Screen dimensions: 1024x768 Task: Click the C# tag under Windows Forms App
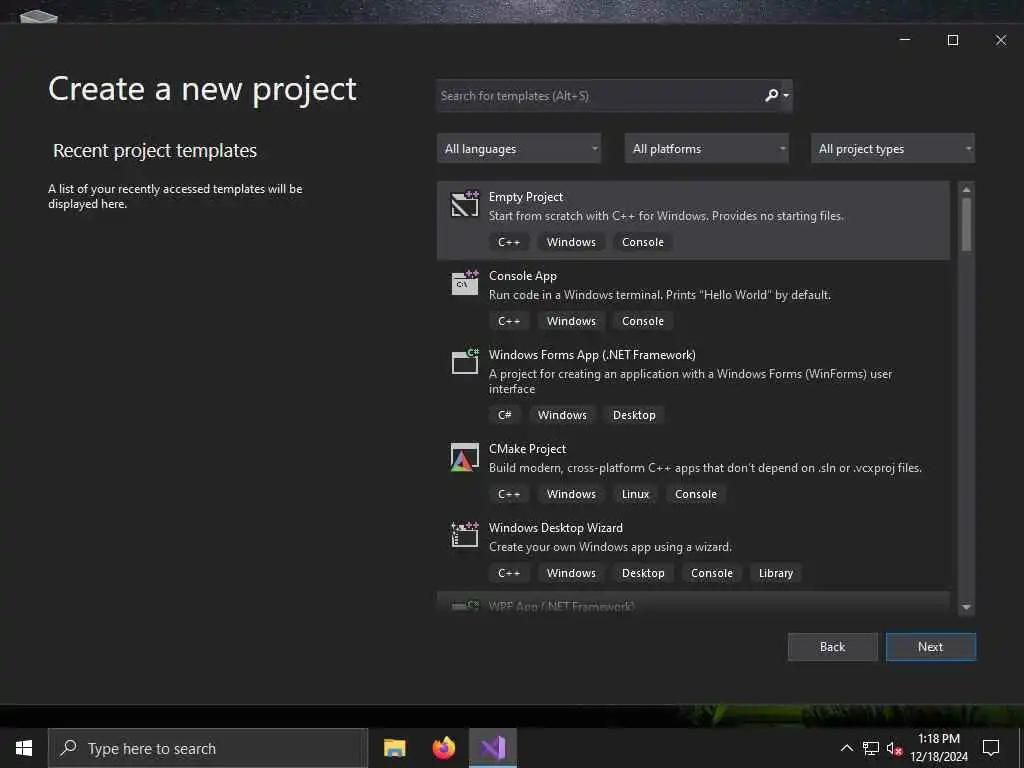coord(505,415)
